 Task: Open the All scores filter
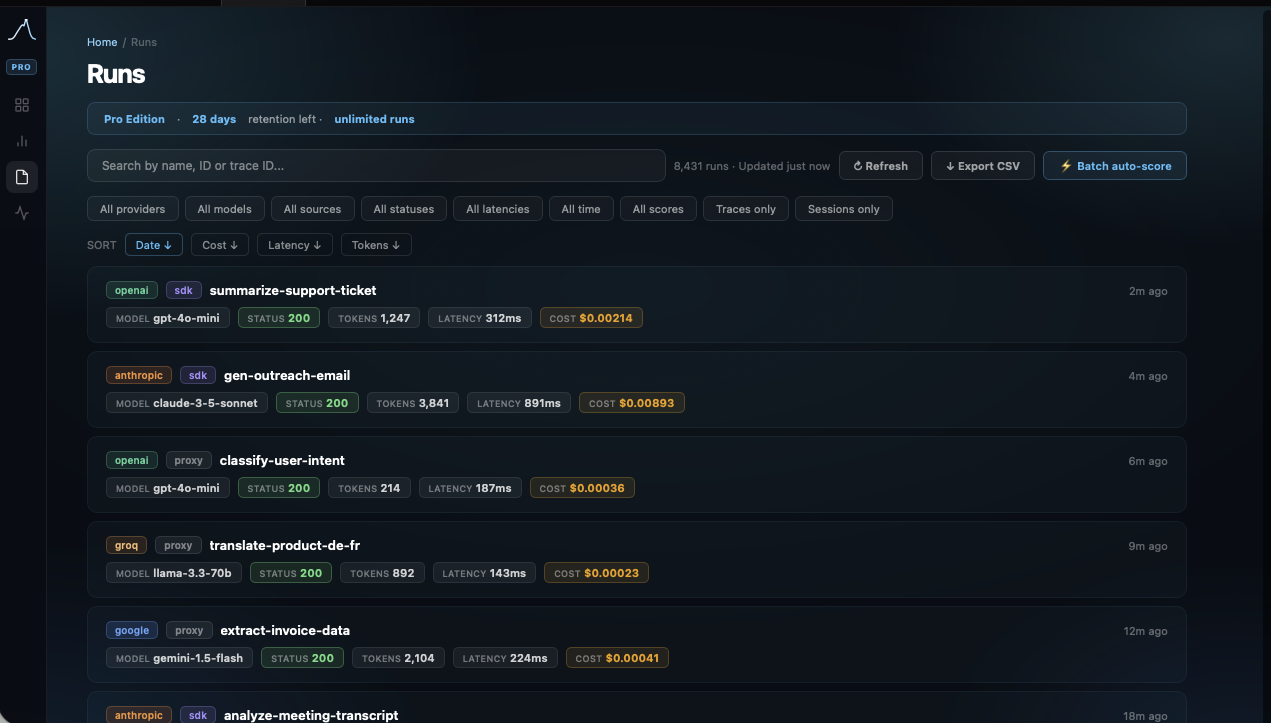tap(658, 209)
